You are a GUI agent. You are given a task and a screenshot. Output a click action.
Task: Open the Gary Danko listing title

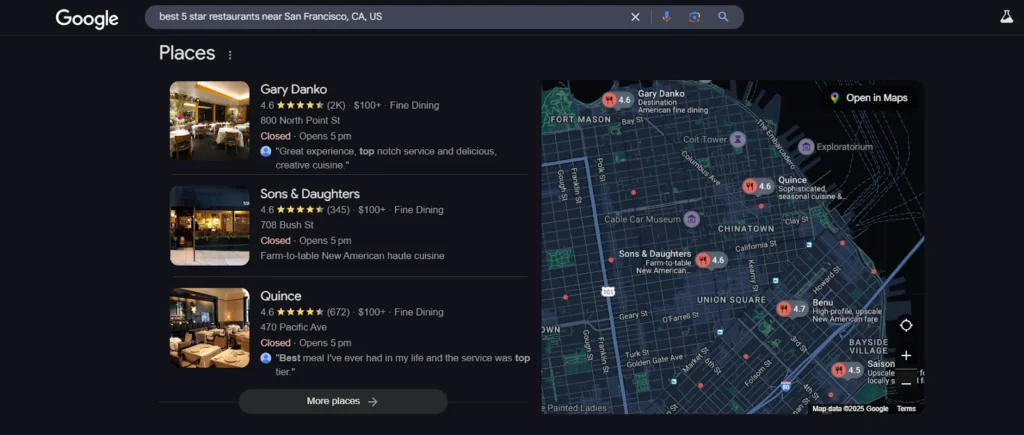coord(293,89)
